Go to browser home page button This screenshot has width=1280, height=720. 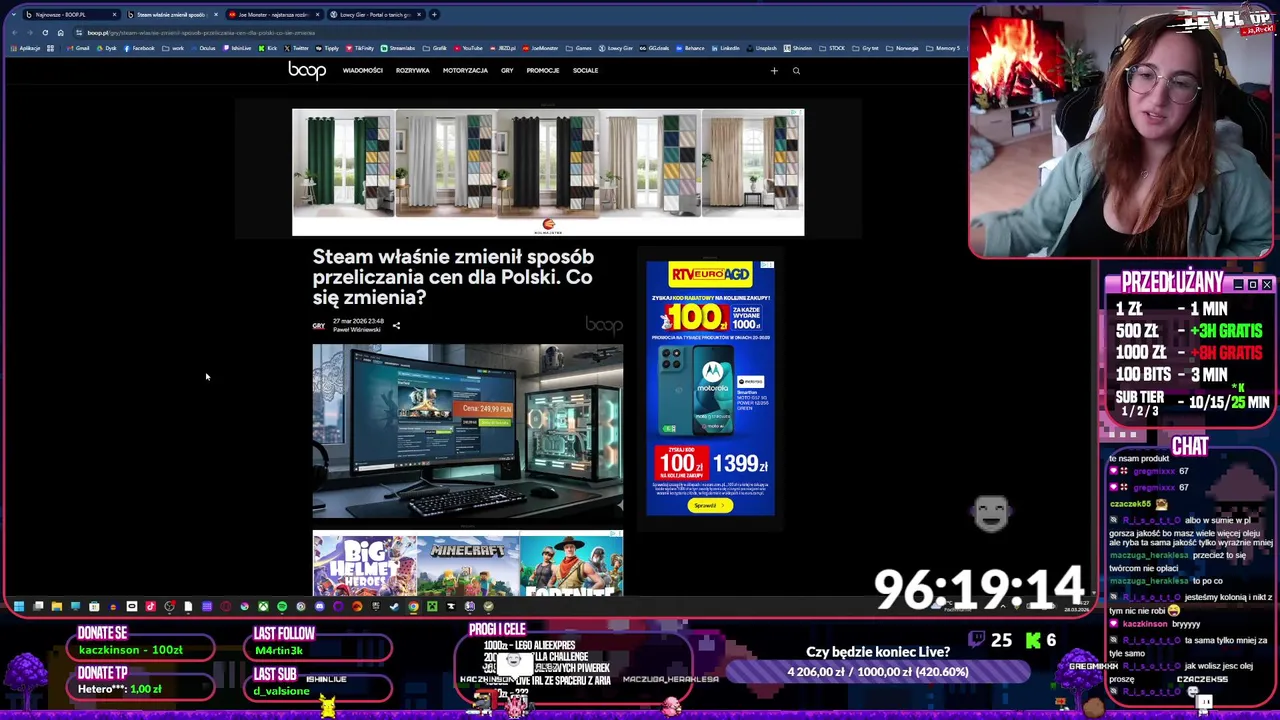point(60,33)
